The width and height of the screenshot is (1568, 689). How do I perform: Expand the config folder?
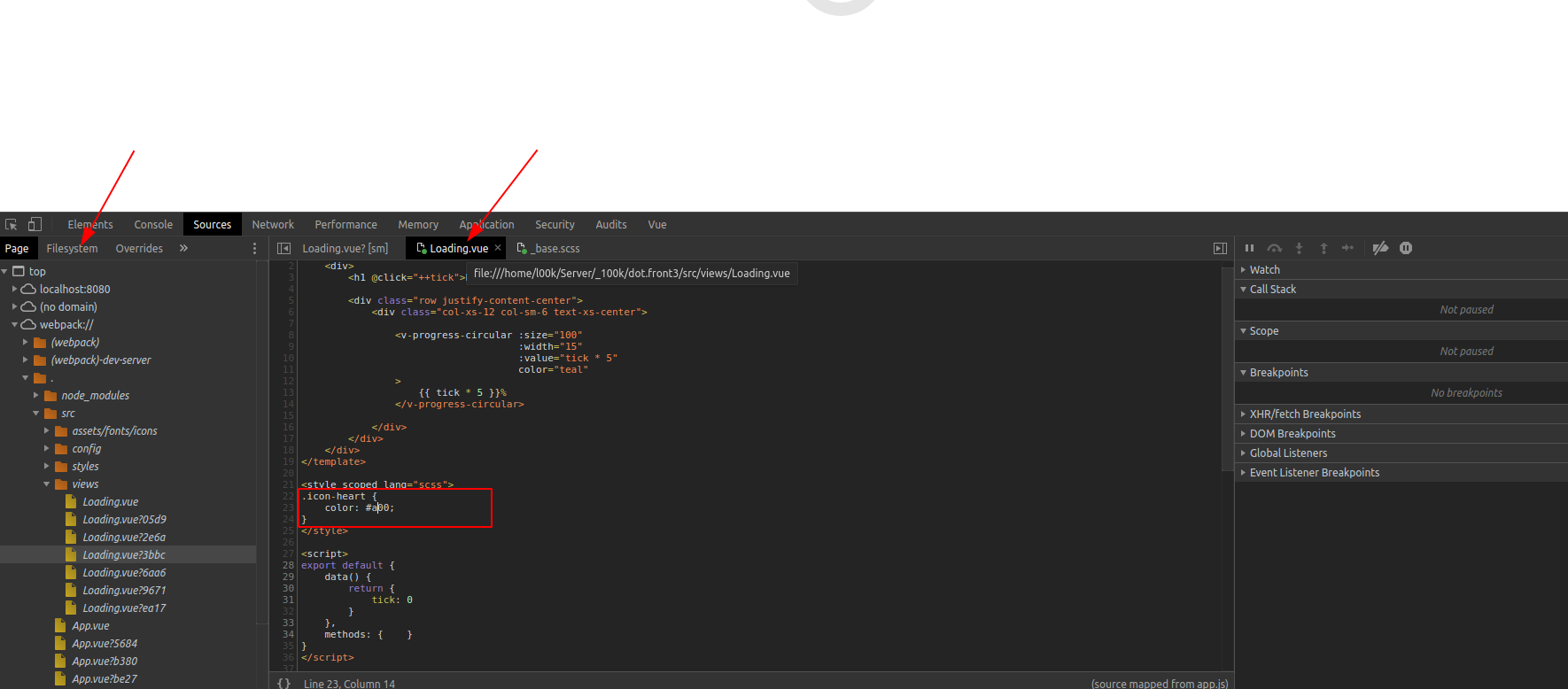coord(46,449)
